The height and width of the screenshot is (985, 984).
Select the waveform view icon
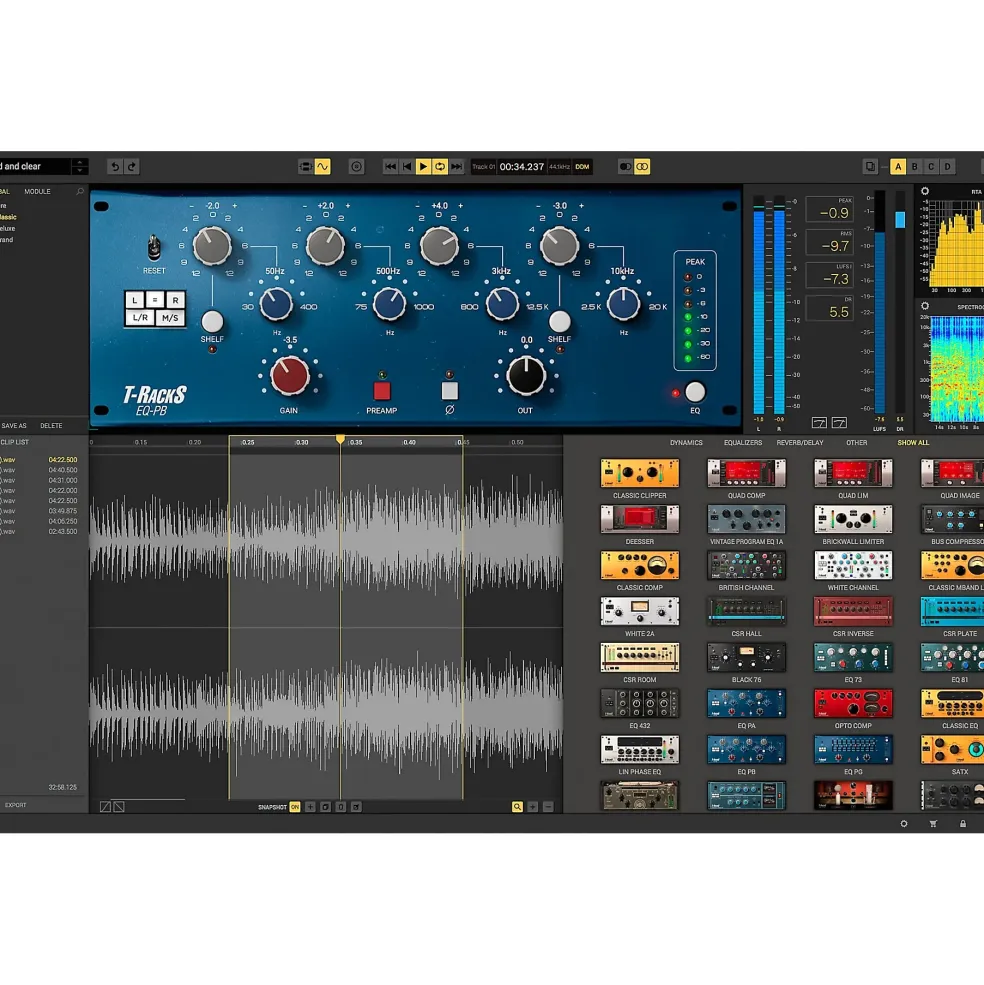(x=322, y=166)
